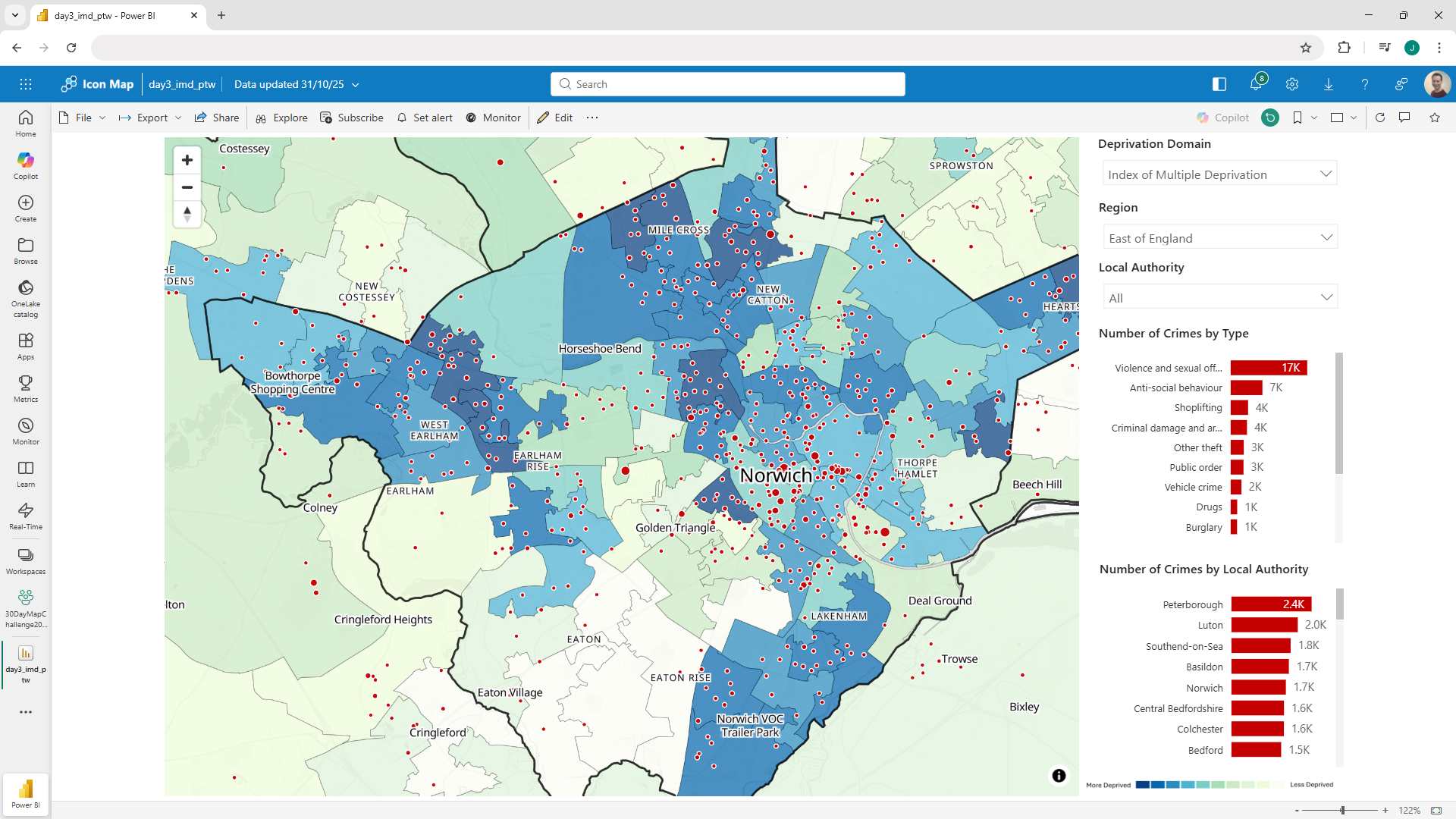
Task: Expand Region dropdown East of England
Action: [1219, 238]
